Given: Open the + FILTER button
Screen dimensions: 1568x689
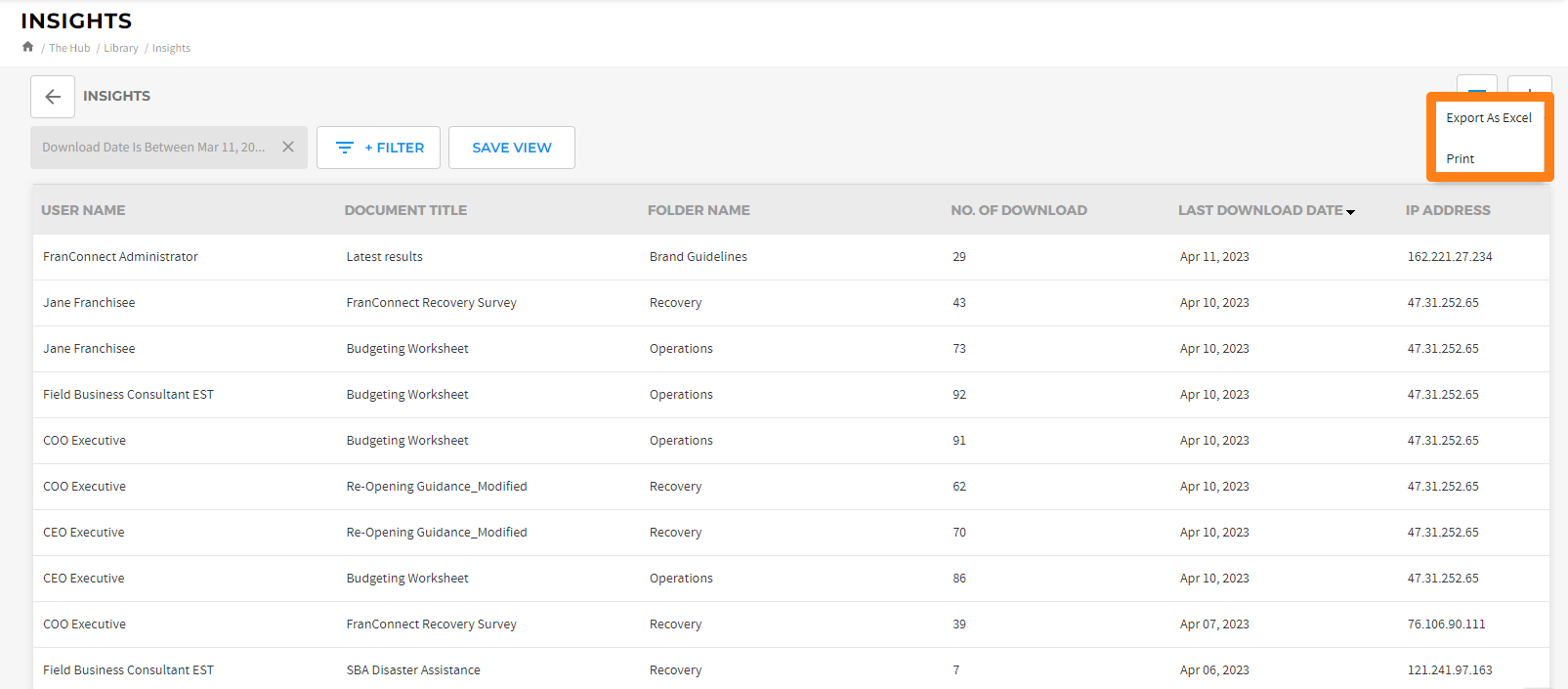Looking at the screenshot, I should point(378,148).
